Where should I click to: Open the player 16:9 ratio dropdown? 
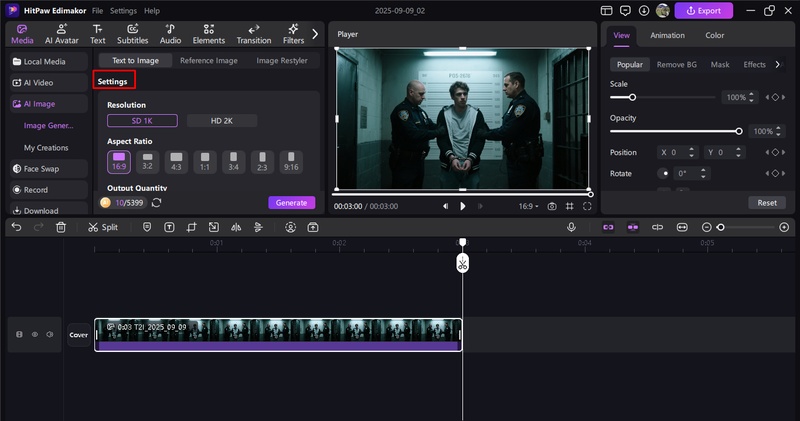[x=529, y=206]
